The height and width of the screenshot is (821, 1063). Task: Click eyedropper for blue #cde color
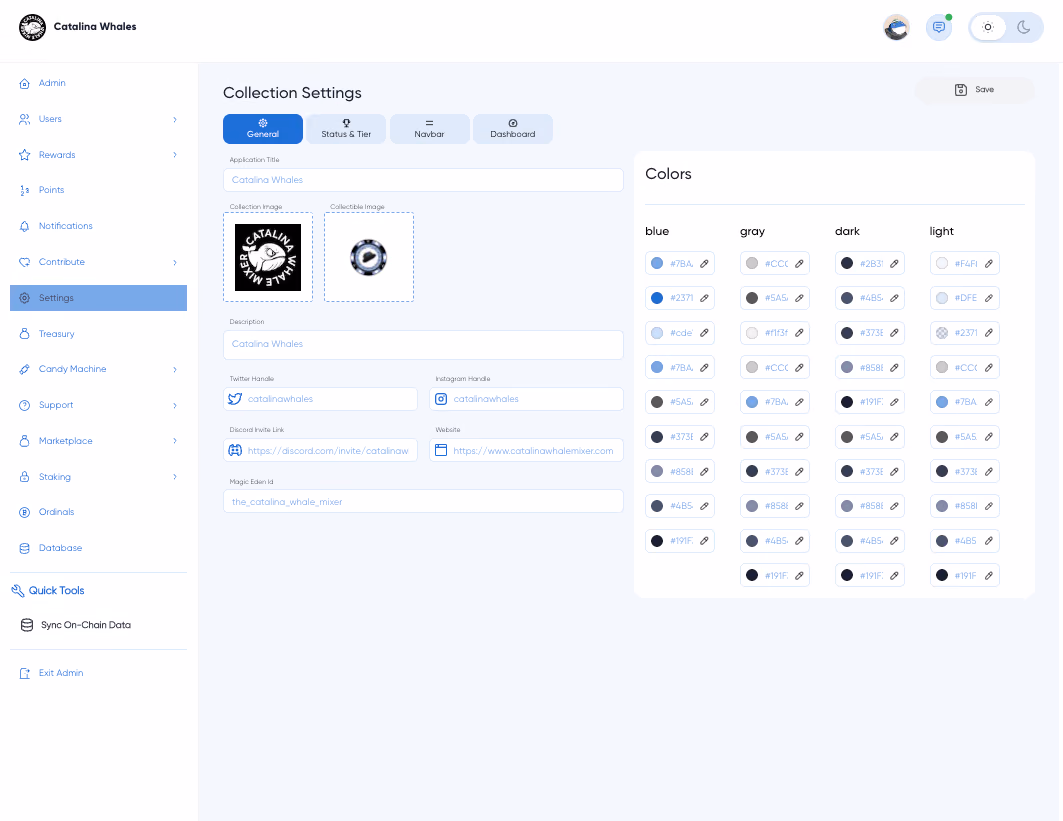704,333
